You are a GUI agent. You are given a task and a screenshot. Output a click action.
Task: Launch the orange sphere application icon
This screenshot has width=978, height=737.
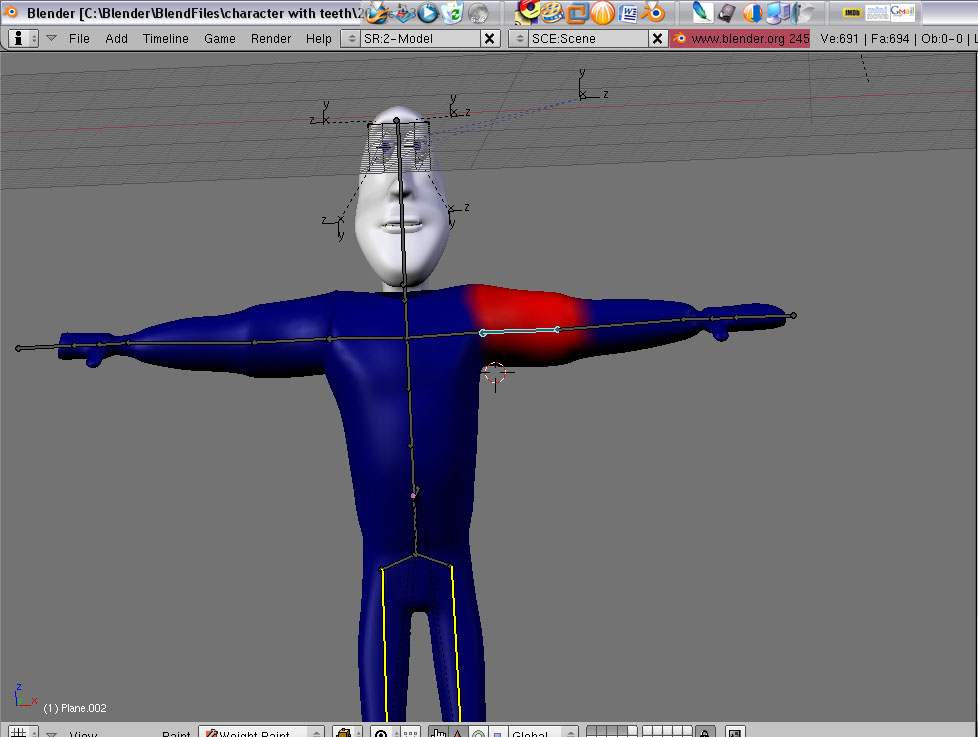click(603, 12)
